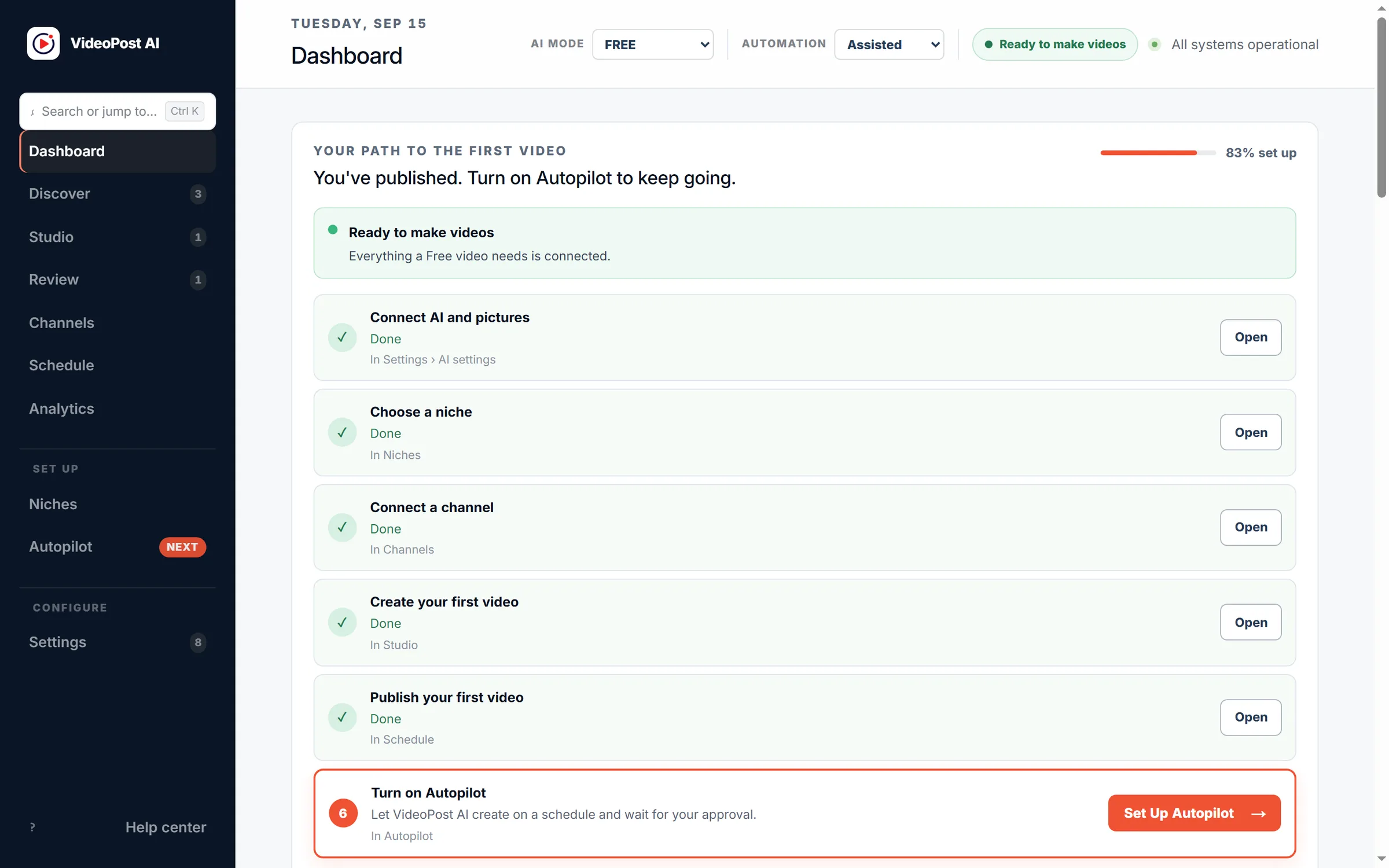Click the Connect a channel checkmark icon
The width and height of the screenshot is (1389, 868).
(342, 527)
